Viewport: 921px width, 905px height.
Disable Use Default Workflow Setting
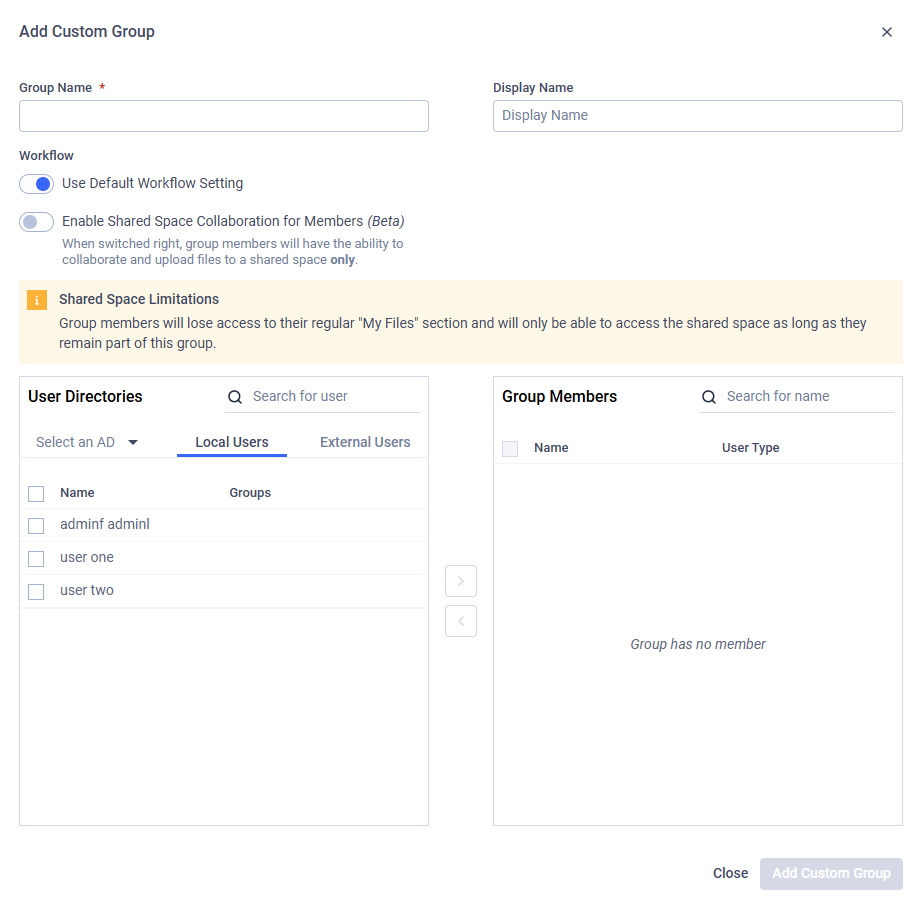point(36,184)
